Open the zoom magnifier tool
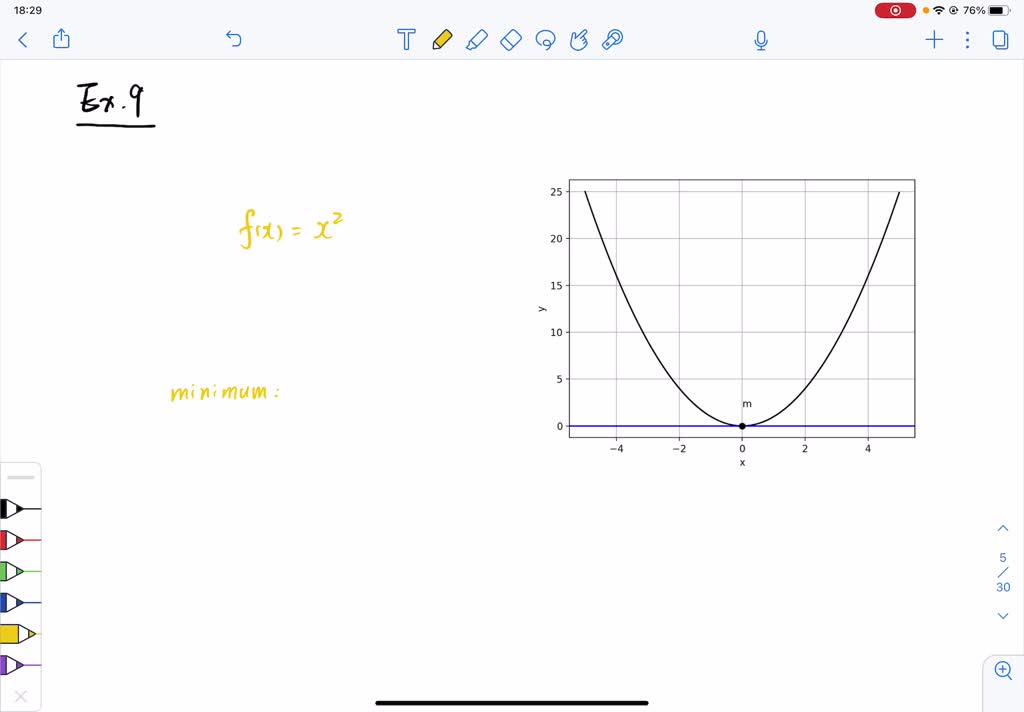The width and height of the screenshot is (1024, 712). coord(1003,671)
